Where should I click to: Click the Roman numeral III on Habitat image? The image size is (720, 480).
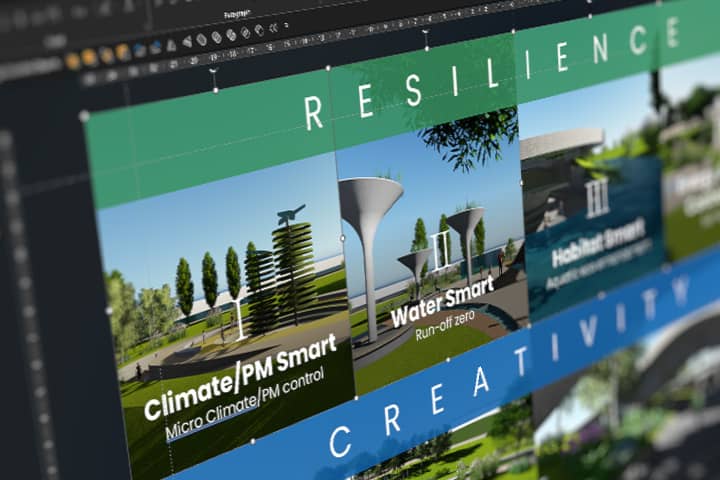click(x=598, y=200)
